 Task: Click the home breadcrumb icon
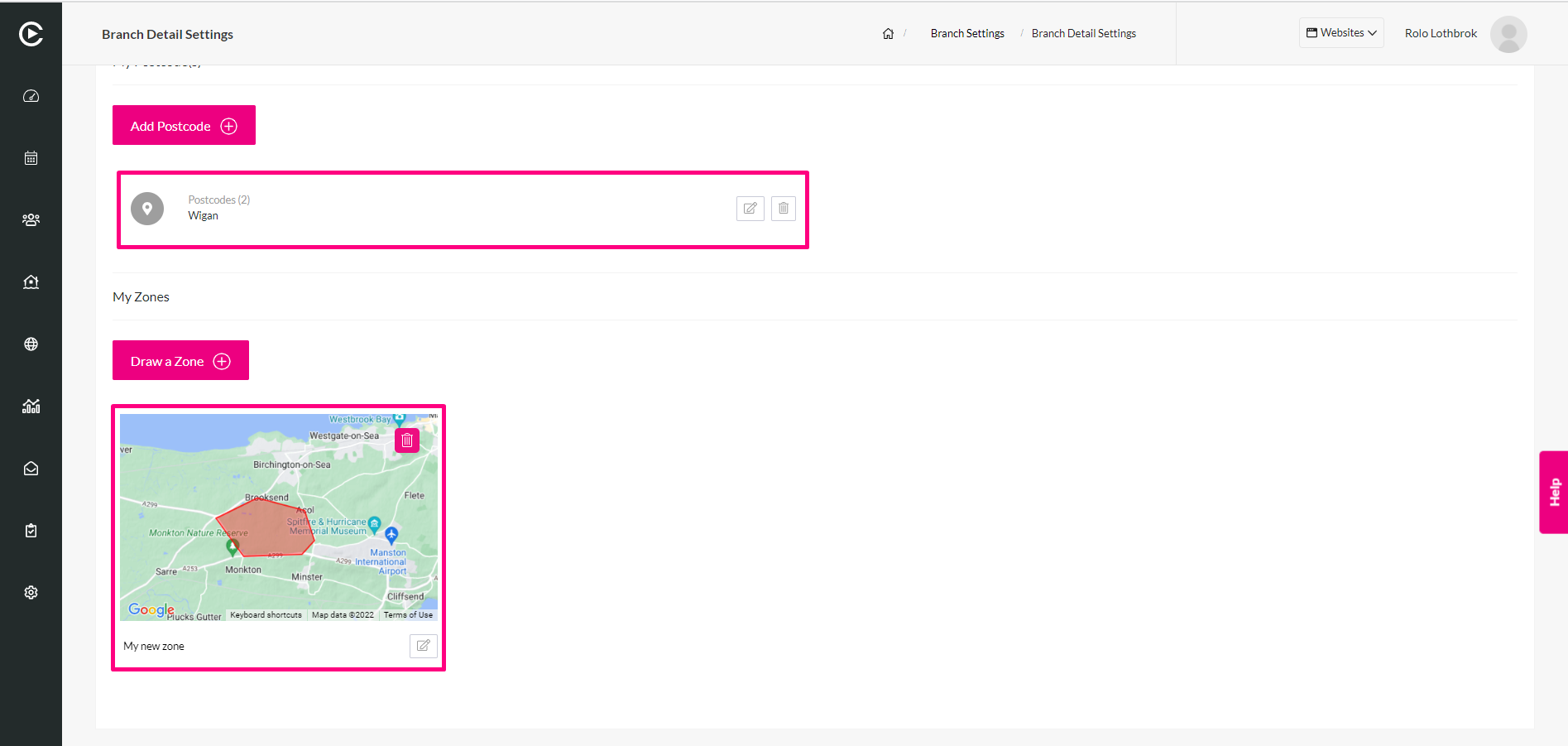(888, 34)
